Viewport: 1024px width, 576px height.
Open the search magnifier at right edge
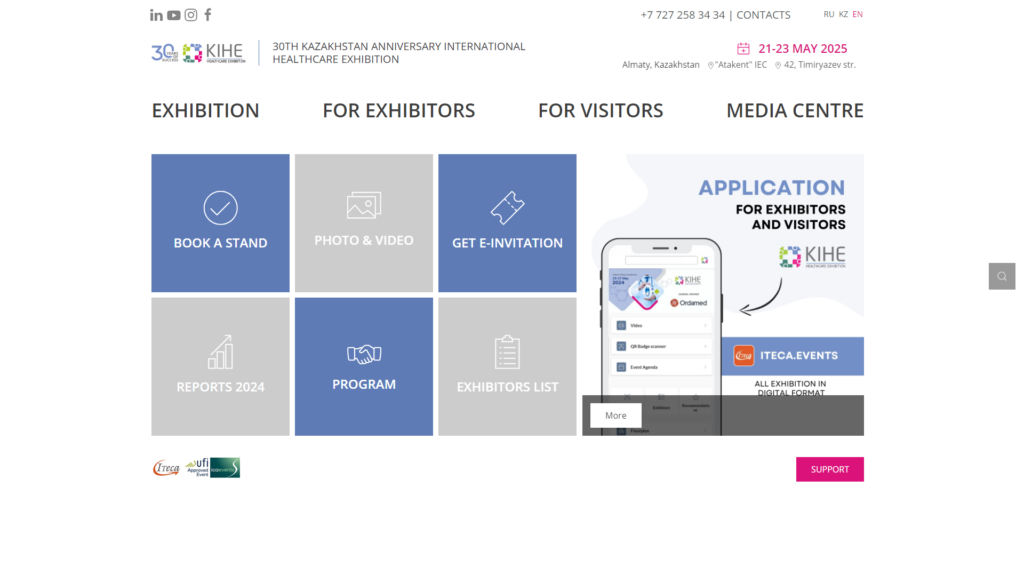click(1002, 276)
